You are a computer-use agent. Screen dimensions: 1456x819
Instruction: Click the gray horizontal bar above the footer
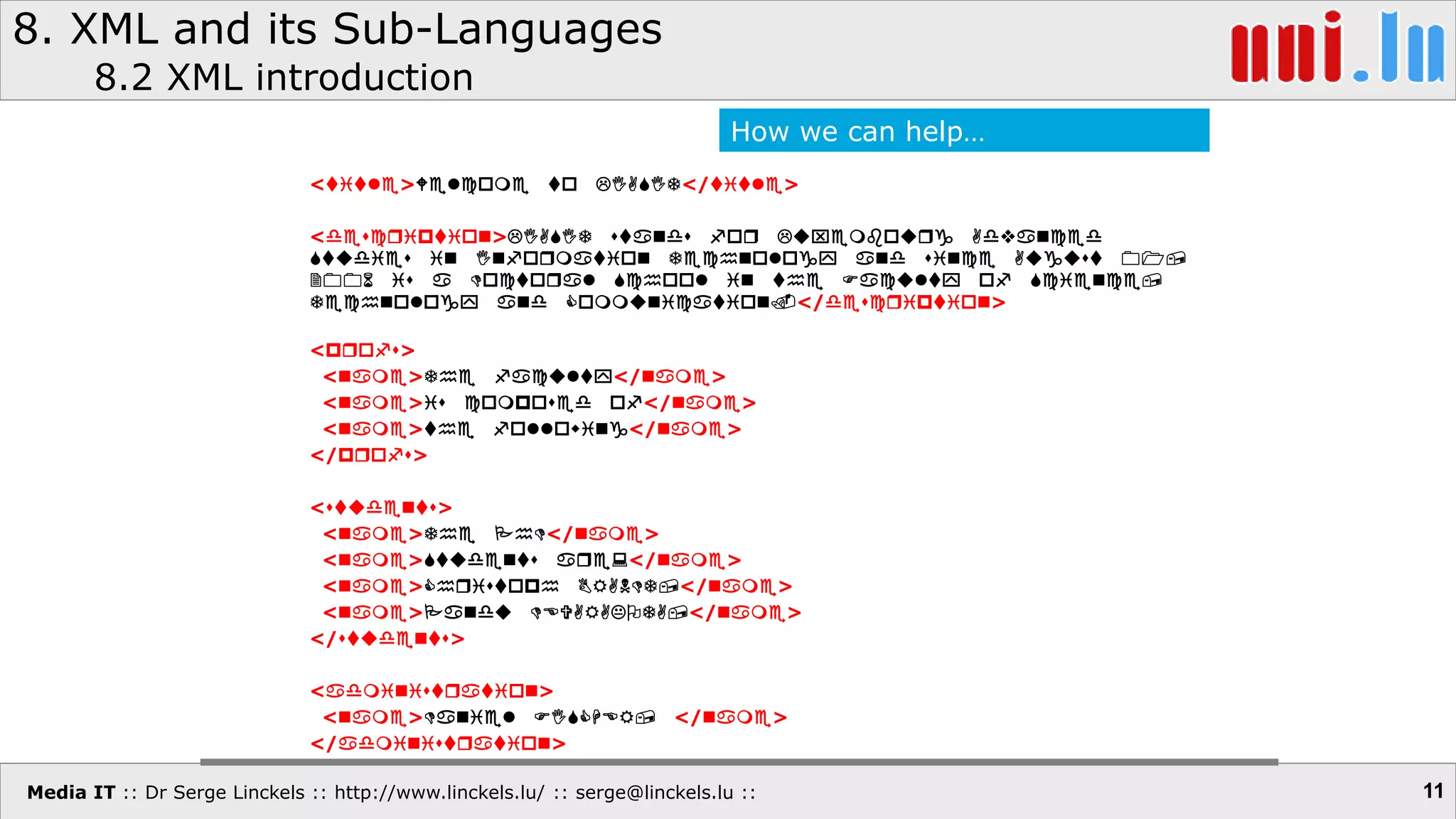[739, 761]
